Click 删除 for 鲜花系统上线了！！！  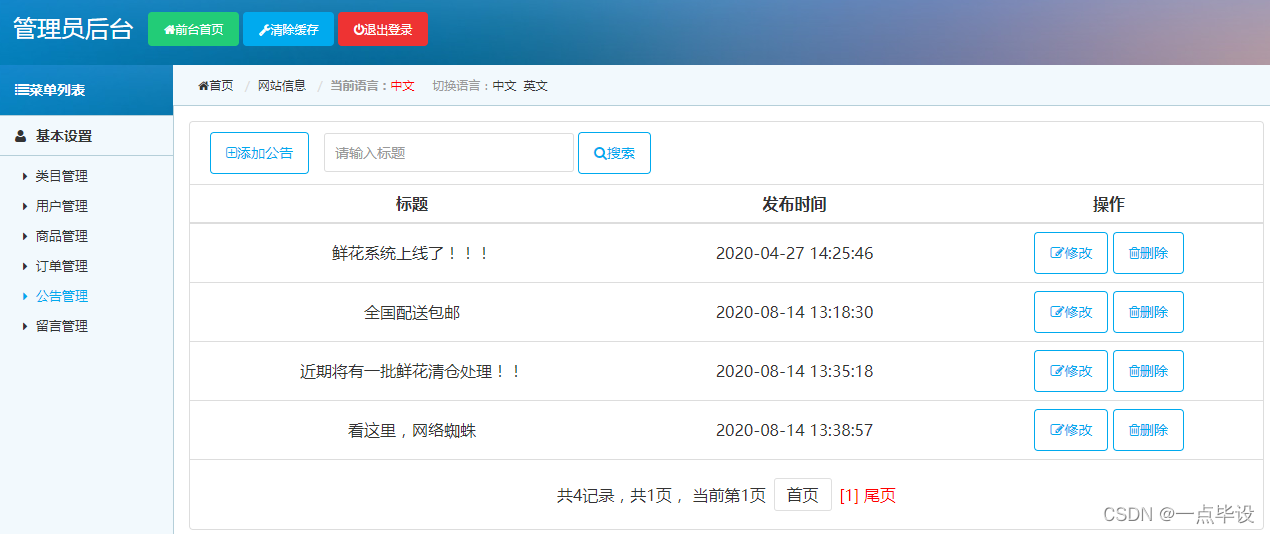click(x=1148, y=253)
